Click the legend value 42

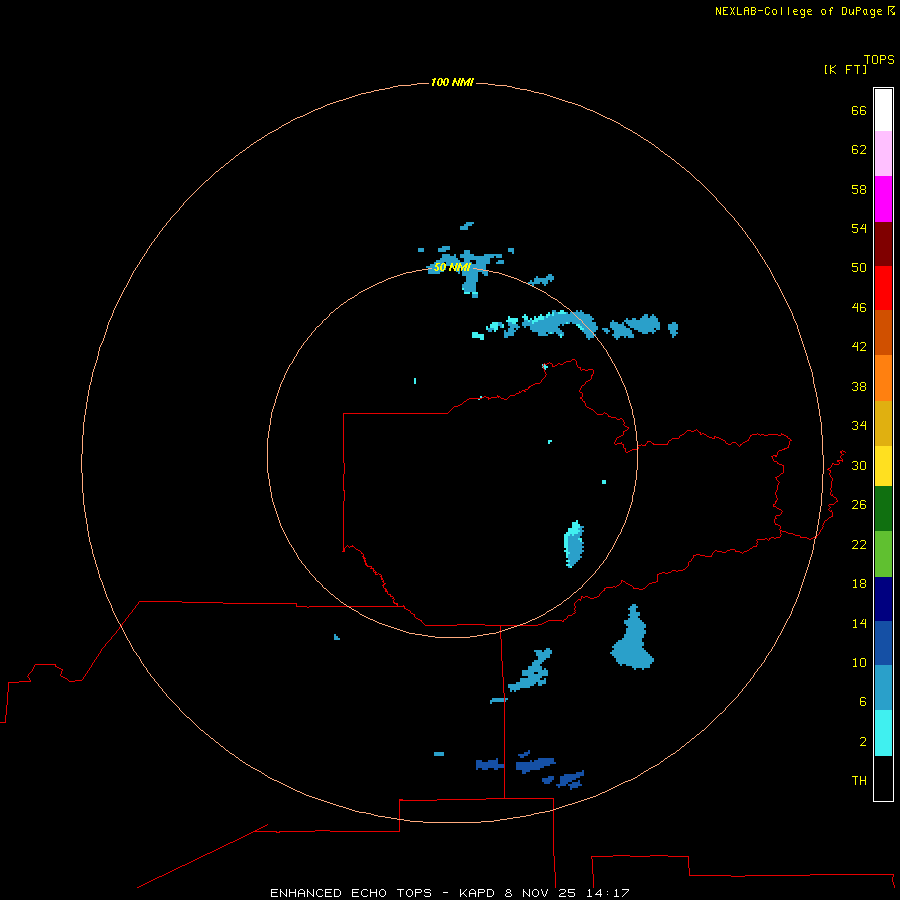(859, 347)
